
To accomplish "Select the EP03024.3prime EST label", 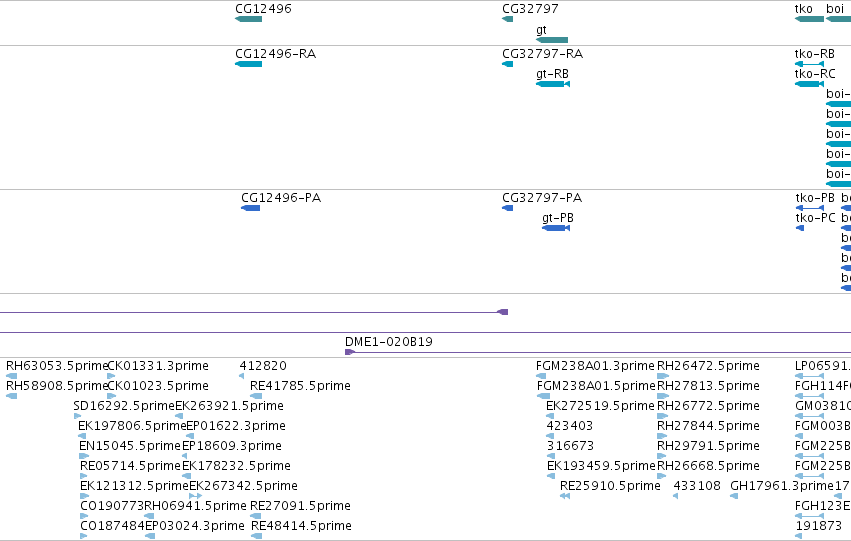I will (195, 526).
